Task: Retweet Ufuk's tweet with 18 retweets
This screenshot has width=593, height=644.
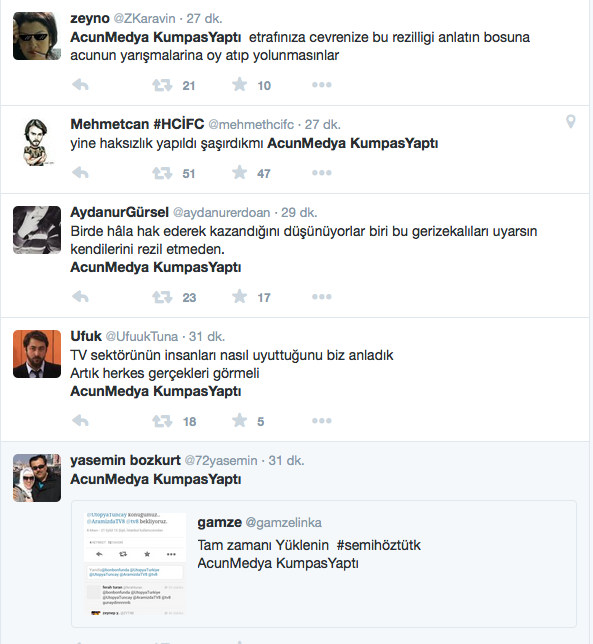Action: click(162, 421)
